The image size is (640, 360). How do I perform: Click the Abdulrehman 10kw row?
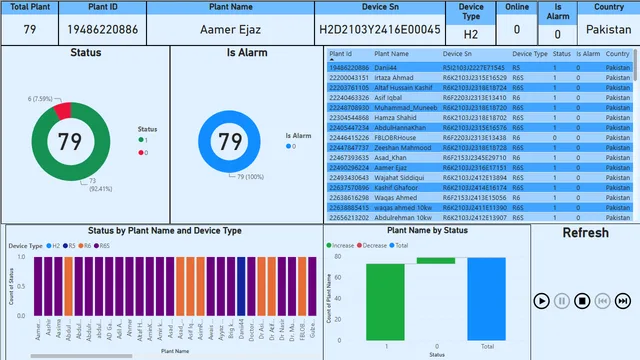(480, 218)
